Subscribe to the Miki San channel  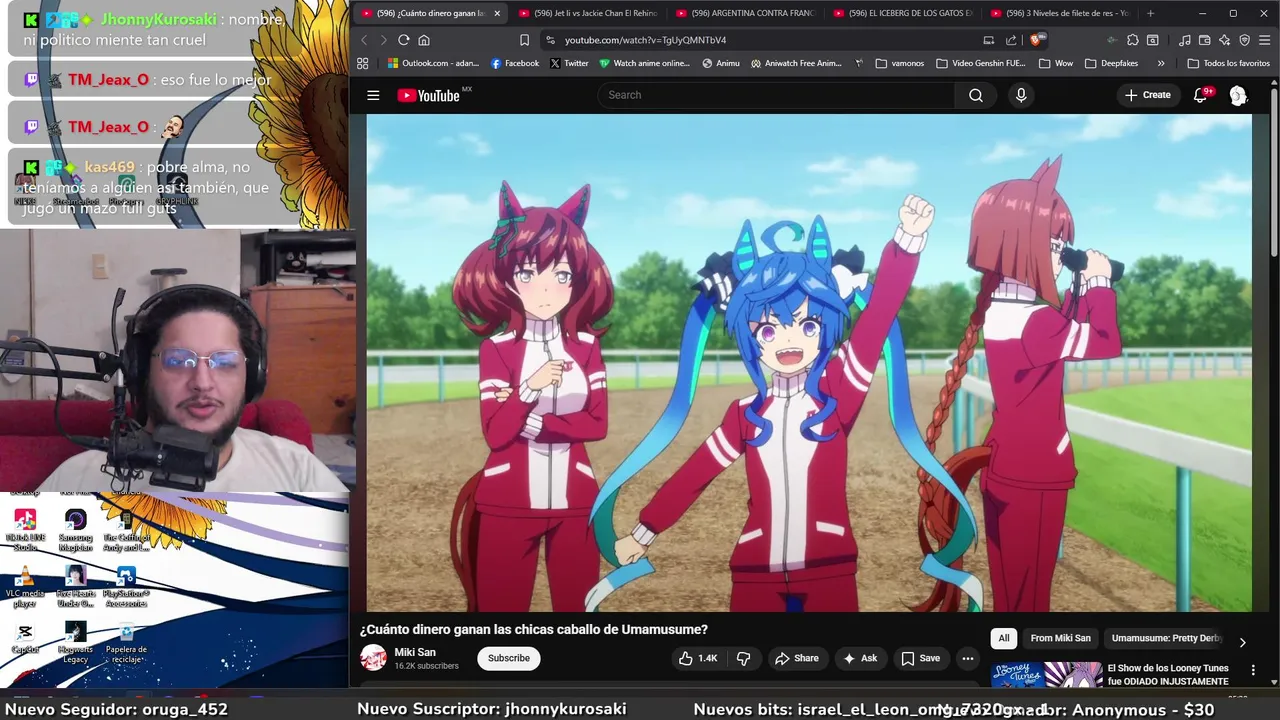click(x=509, y=658)
